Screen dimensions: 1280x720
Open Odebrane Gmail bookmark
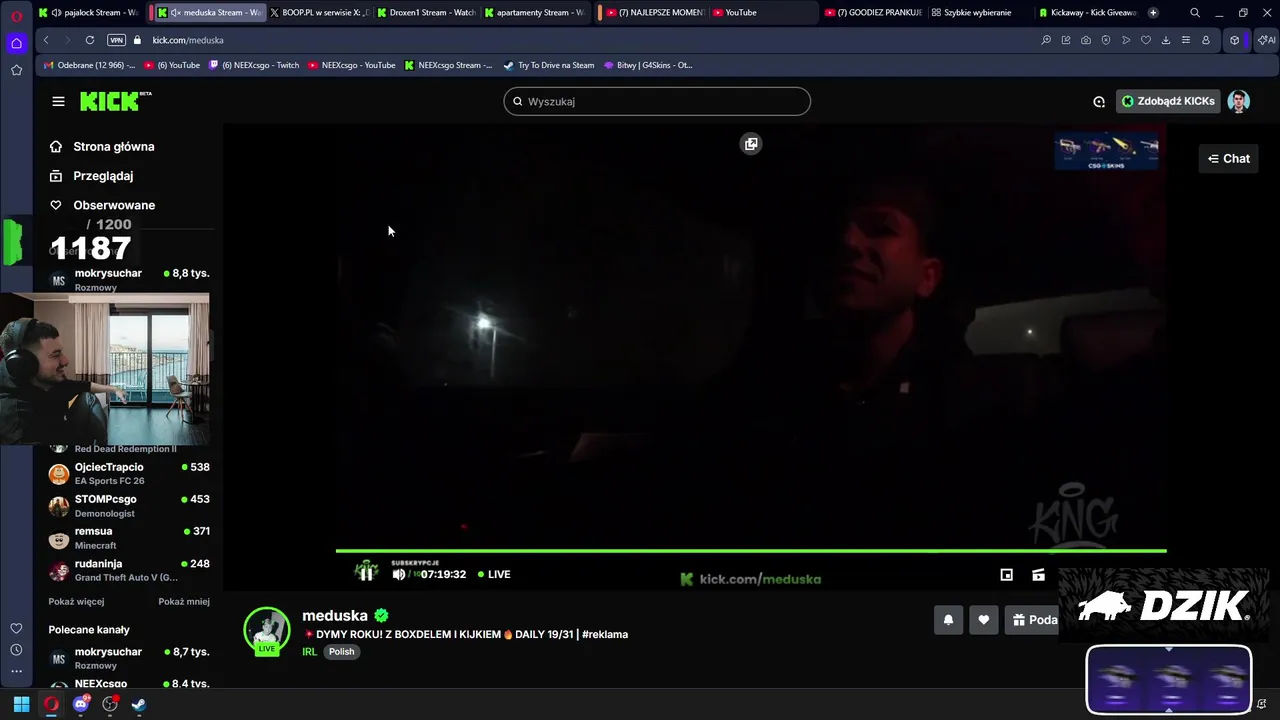[89, 65]
